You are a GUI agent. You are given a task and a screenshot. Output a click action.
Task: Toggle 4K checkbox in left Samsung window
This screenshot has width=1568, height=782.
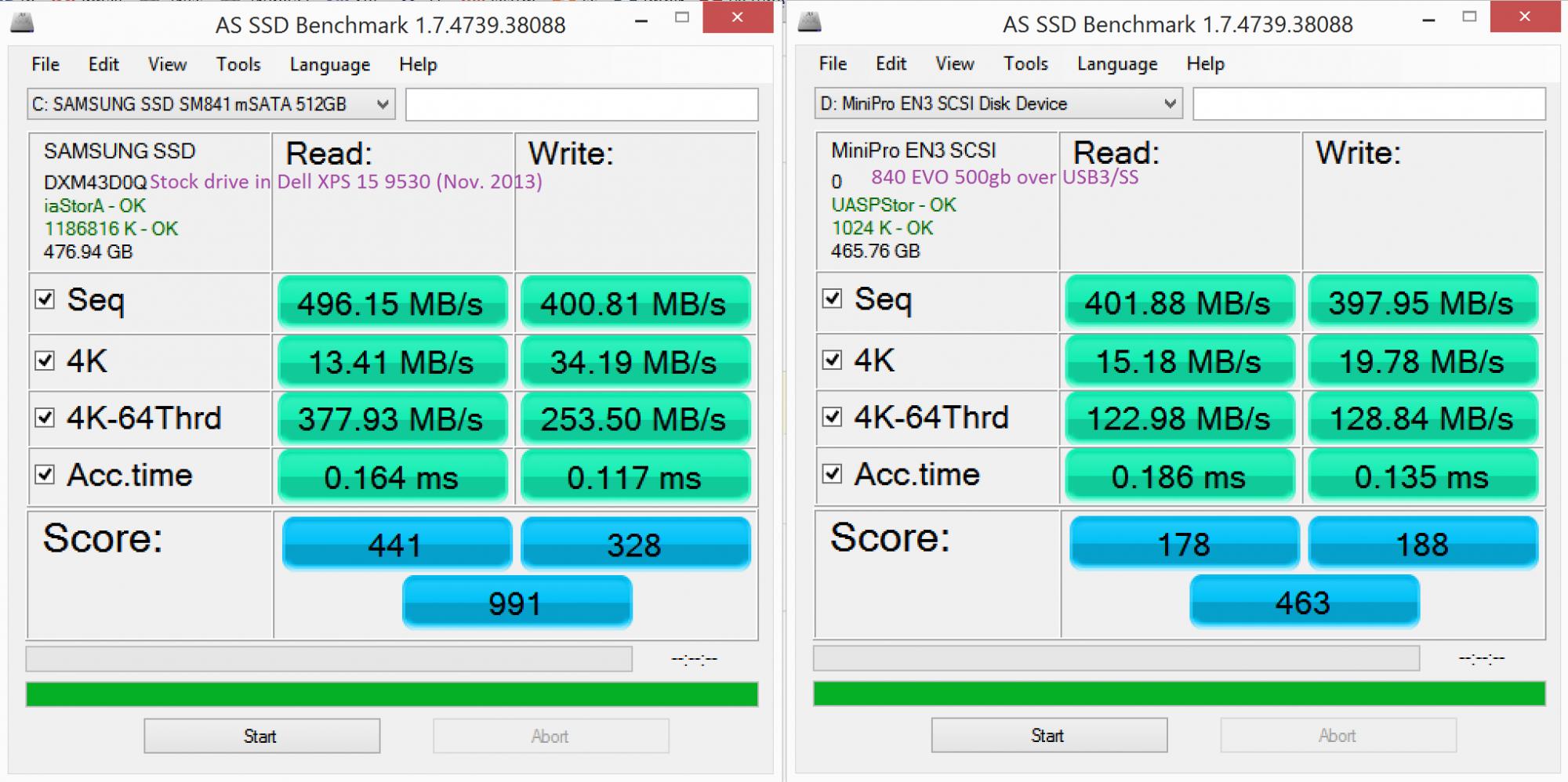[45, 360]
